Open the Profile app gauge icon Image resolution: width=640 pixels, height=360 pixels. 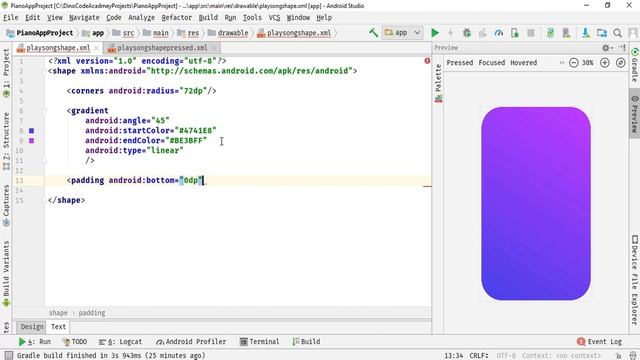pos(498,33)
